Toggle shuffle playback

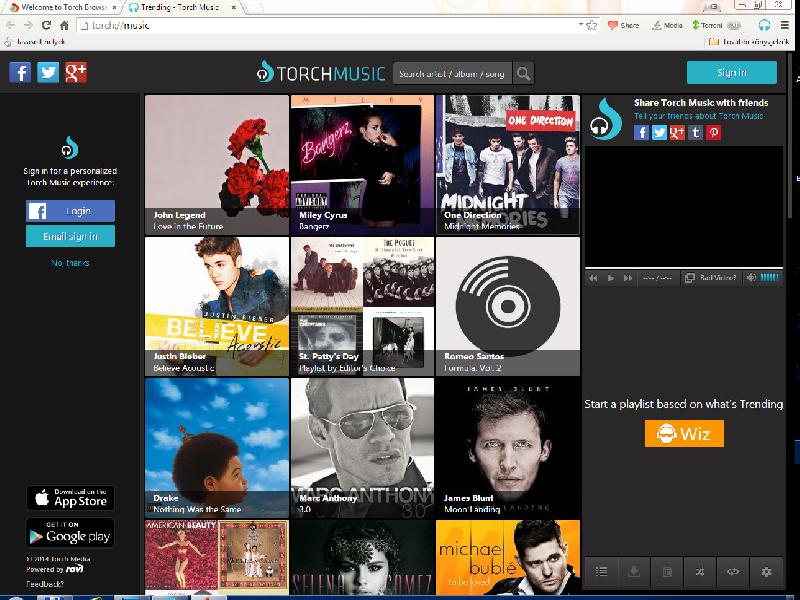(x=700, y=572)
